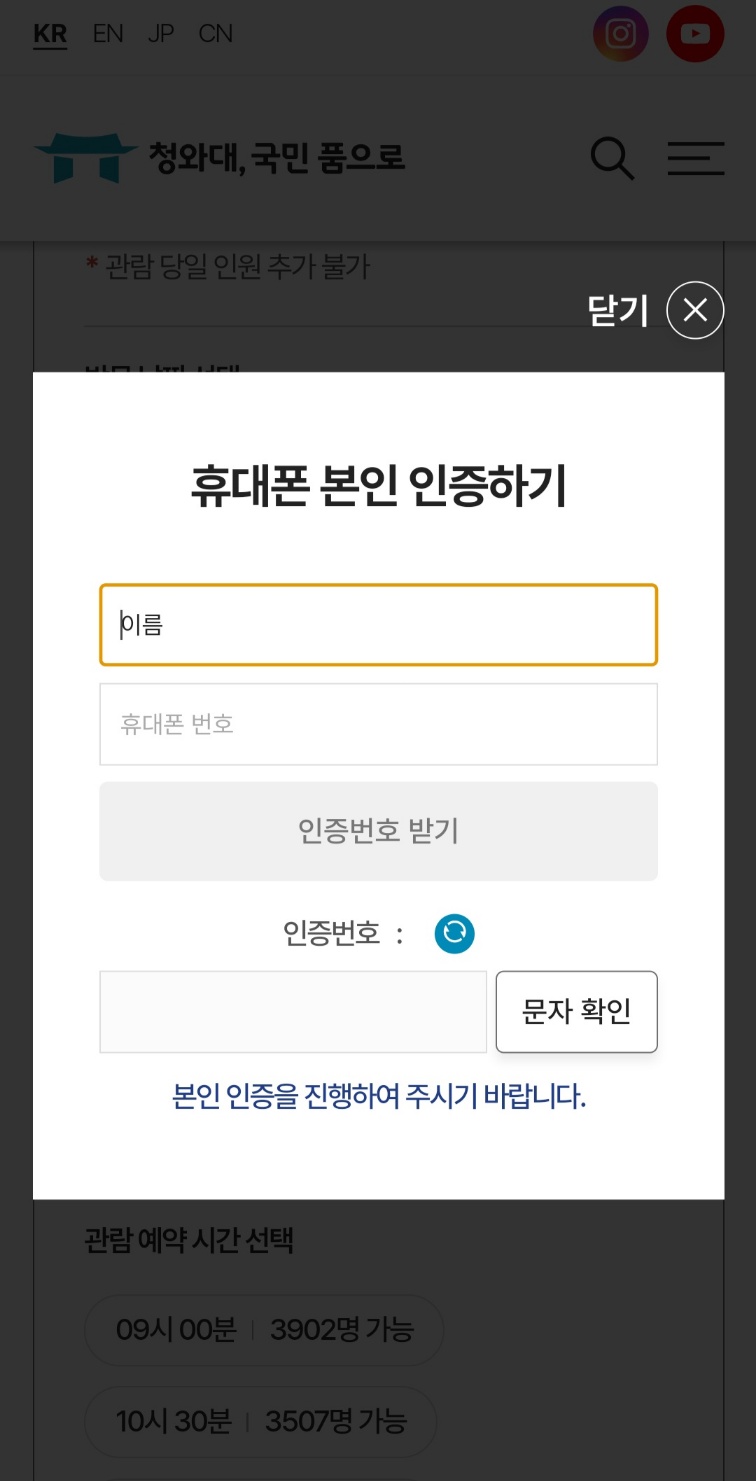Viewport: 756px width, 1481px height.
Task: Click the verification code entry box
Action: point(292,1011)
